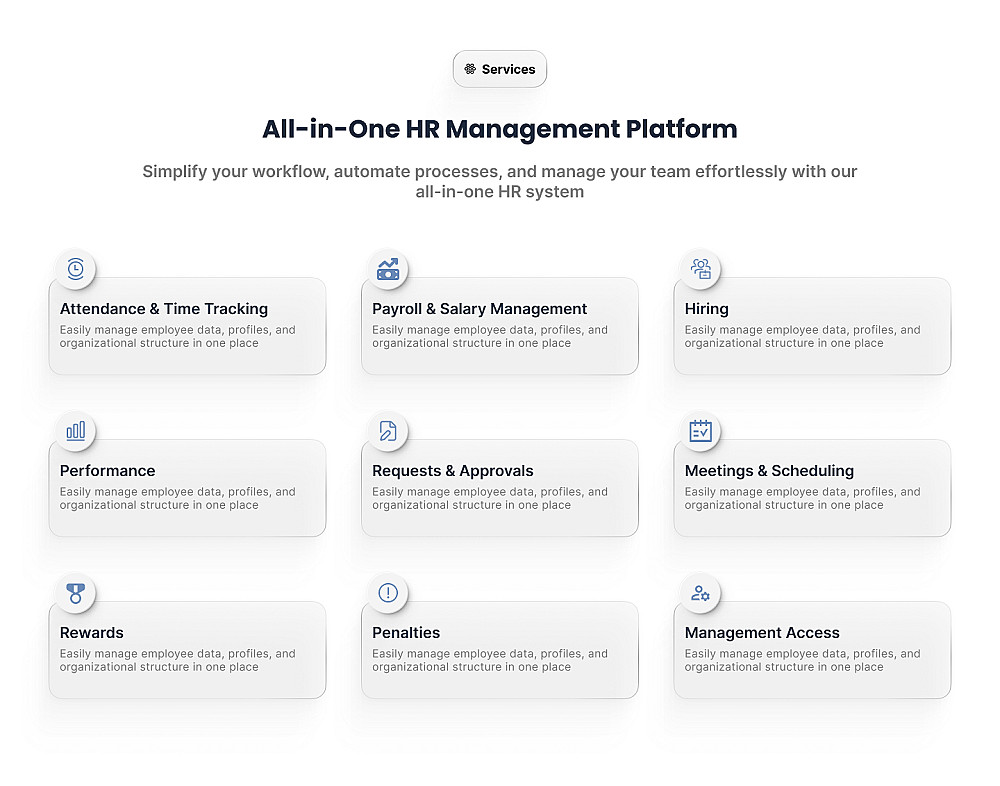Select the Performance card title
The image size is (1000, 786).
point(108,471)
